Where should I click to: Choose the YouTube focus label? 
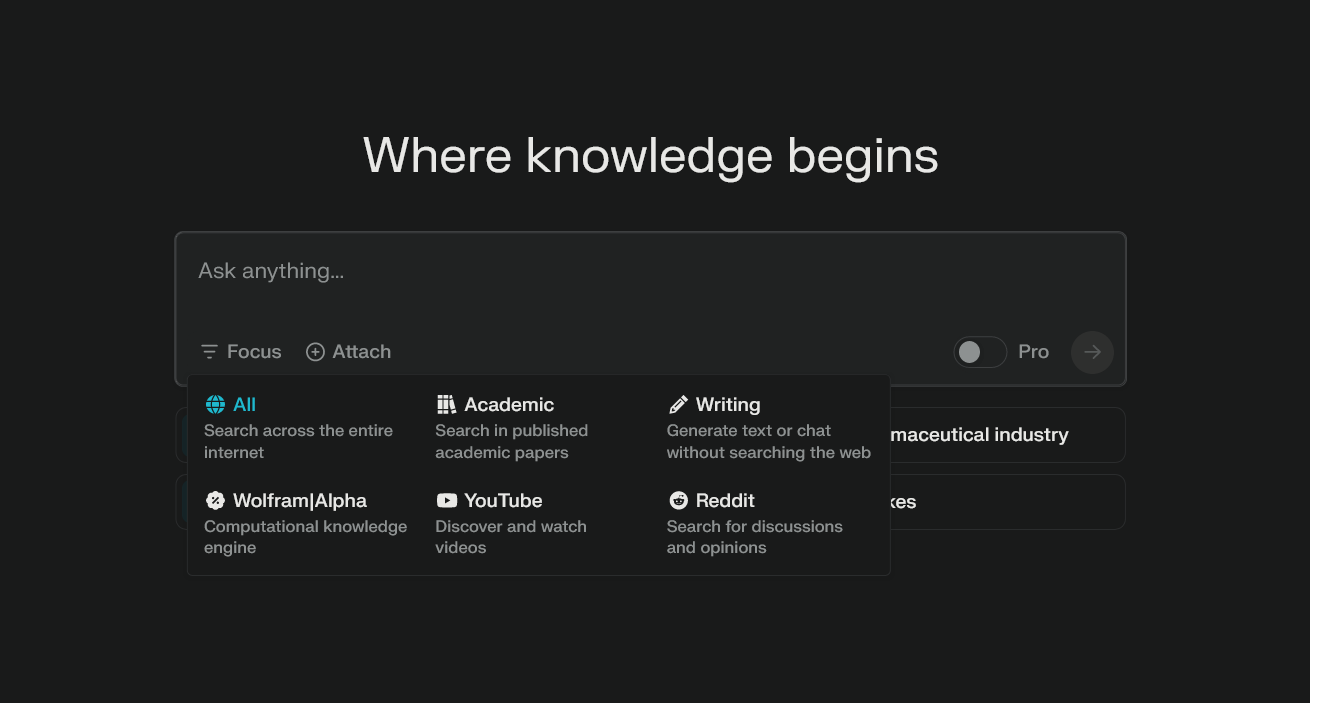point(503,501)
